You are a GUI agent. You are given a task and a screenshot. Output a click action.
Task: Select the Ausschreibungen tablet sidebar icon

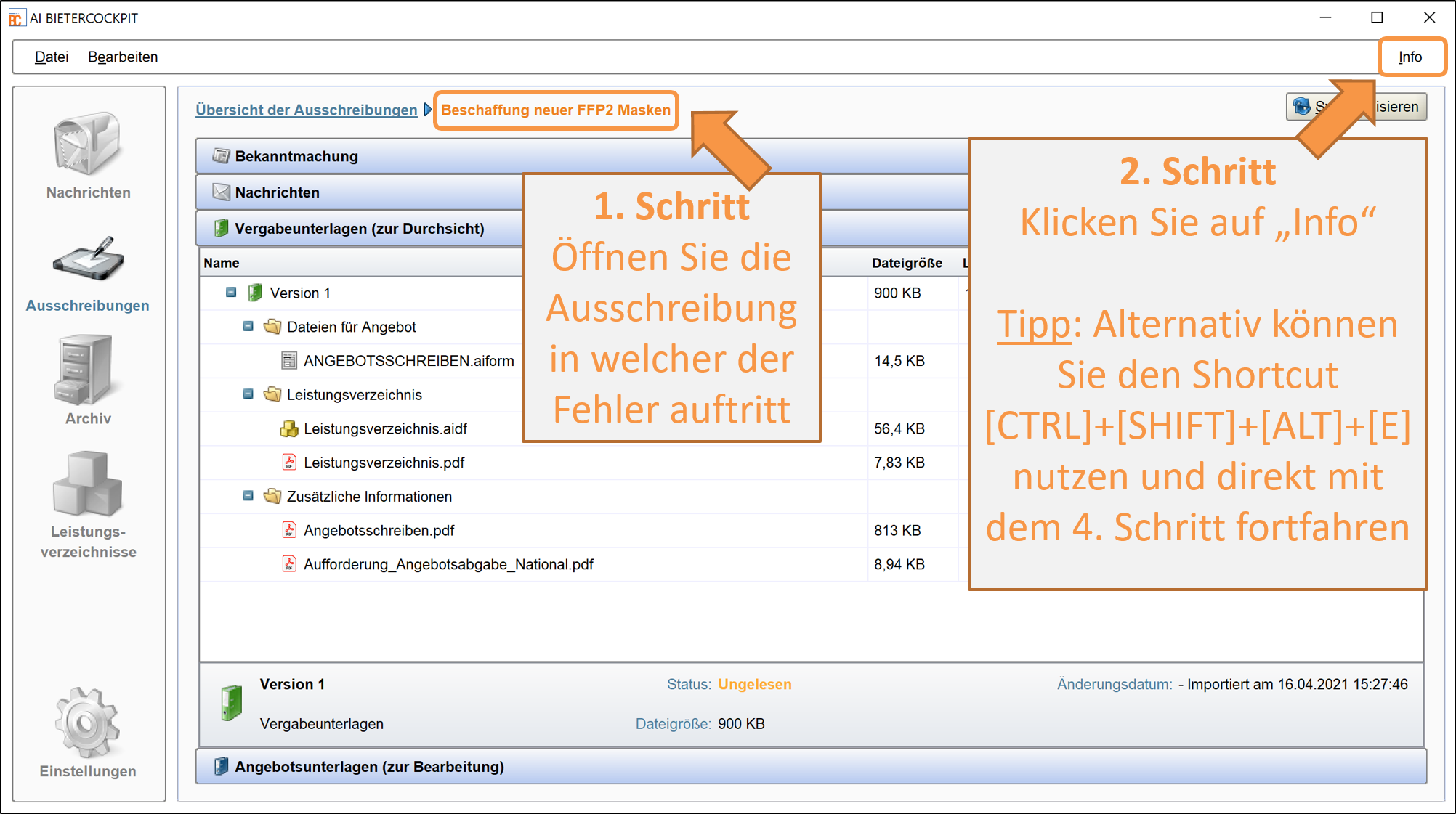tap(87, 260)
